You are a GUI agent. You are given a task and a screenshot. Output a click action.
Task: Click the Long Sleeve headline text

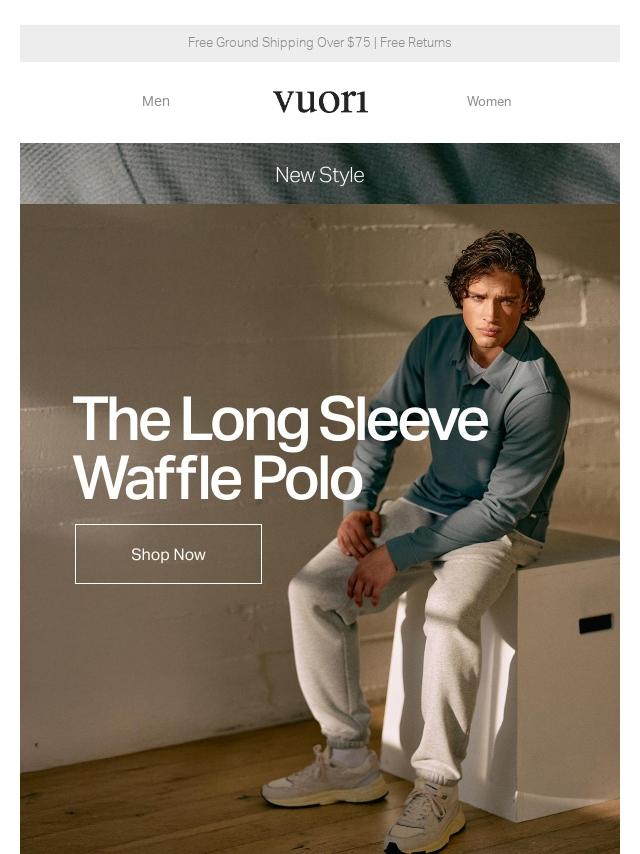click(x=280, y=420)
